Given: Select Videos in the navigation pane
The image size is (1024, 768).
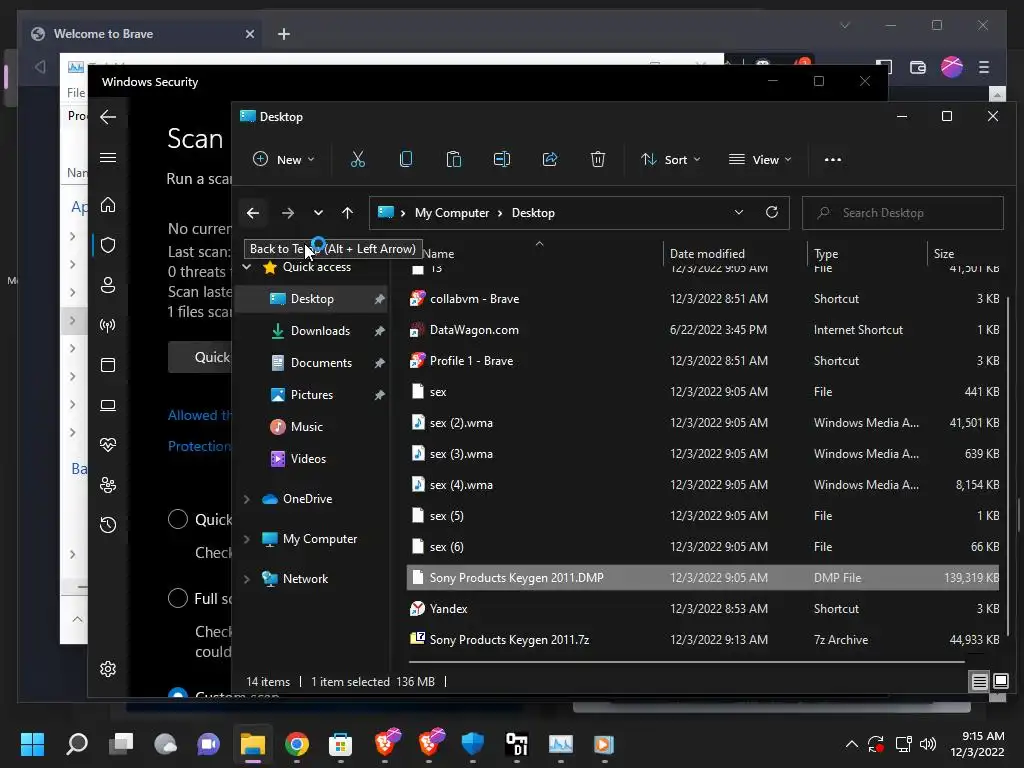Looking at the screenshot, I should point(308,459).
